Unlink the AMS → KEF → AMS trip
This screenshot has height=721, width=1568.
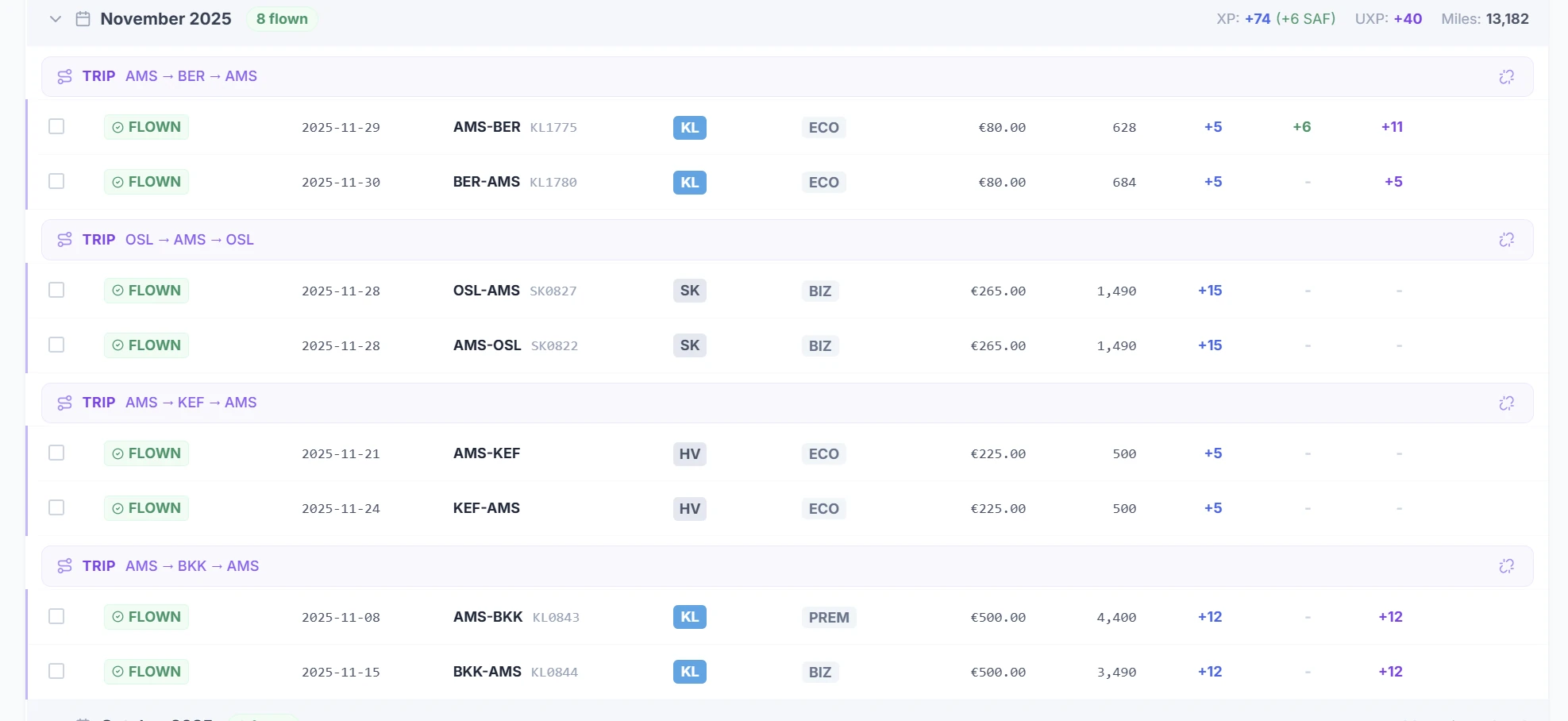[x=1506, y=403]
